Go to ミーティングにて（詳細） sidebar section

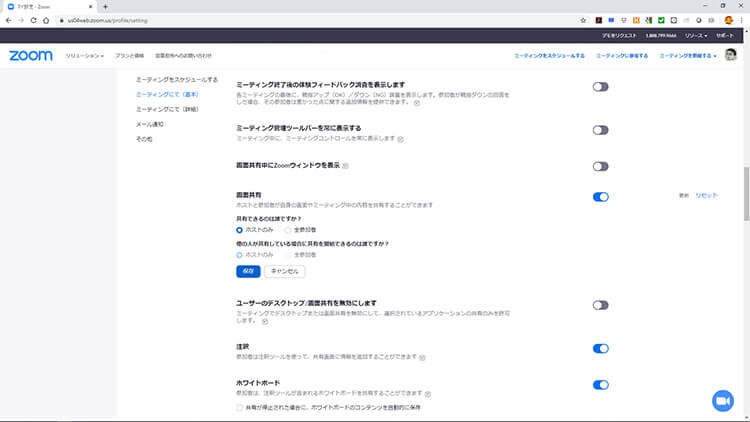pos(166,109)
